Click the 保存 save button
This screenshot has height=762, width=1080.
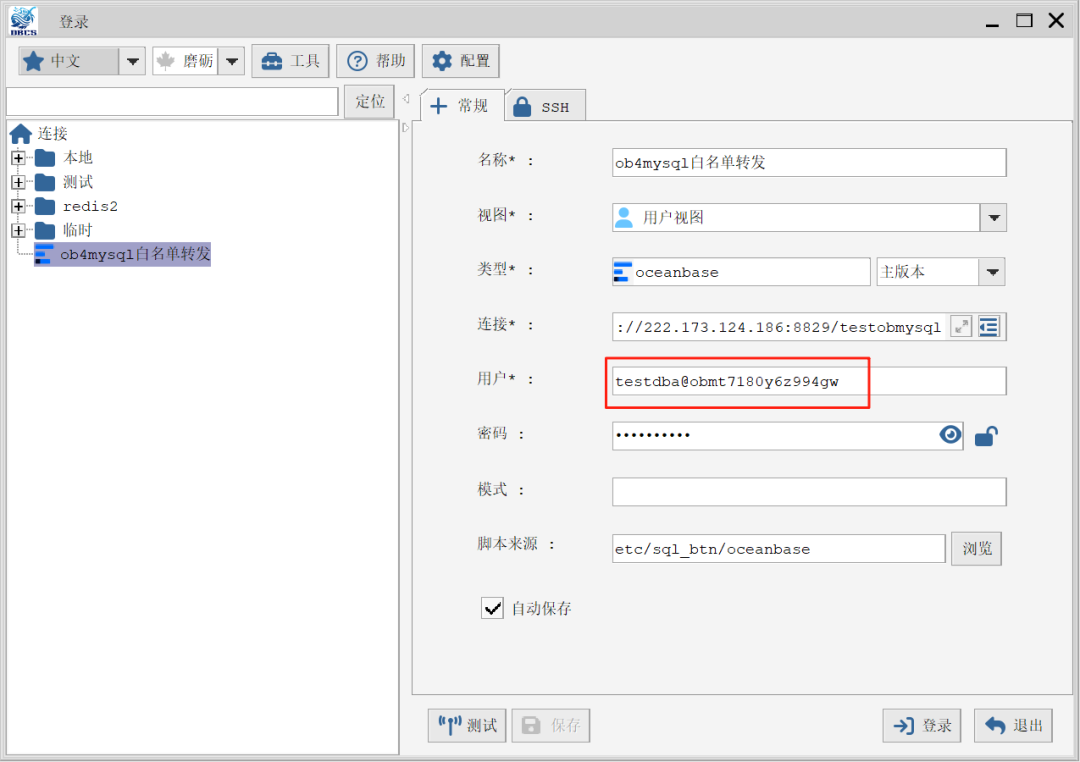coord(550,725)
